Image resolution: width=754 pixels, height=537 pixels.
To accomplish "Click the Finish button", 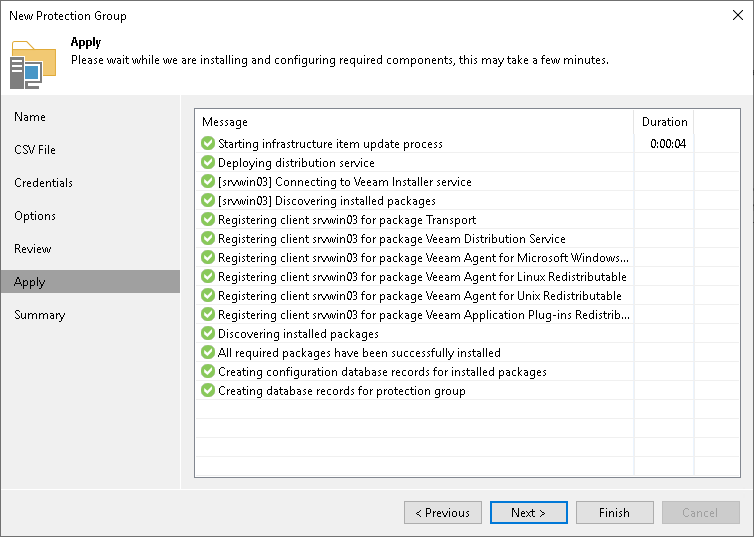I will pyautogui.click(x=615, y=512).
